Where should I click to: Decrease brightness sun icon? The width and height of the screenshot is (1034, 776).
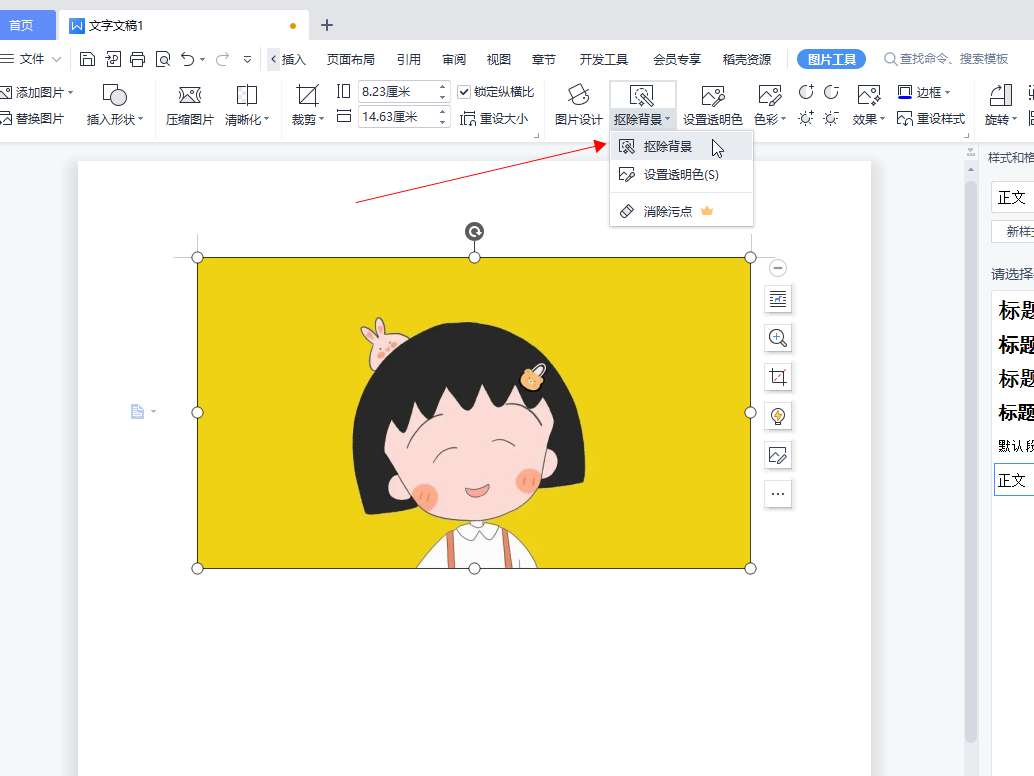click(831, 119)
